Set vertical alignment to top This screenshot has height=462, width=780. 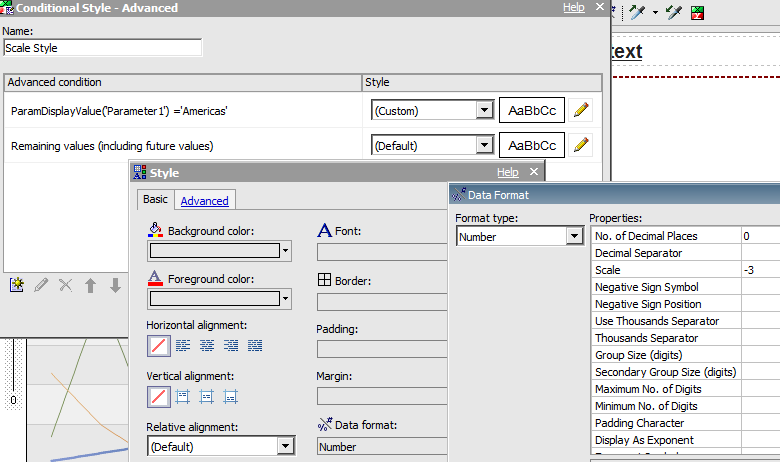[x=183, y=397]
